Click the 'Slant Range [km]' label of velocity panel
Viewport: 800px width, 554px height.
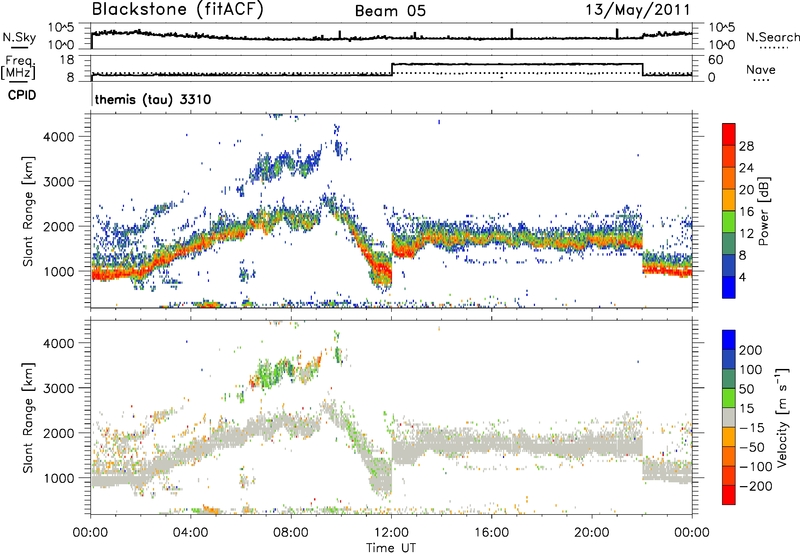pyautogui.click(x=28, y=418)
